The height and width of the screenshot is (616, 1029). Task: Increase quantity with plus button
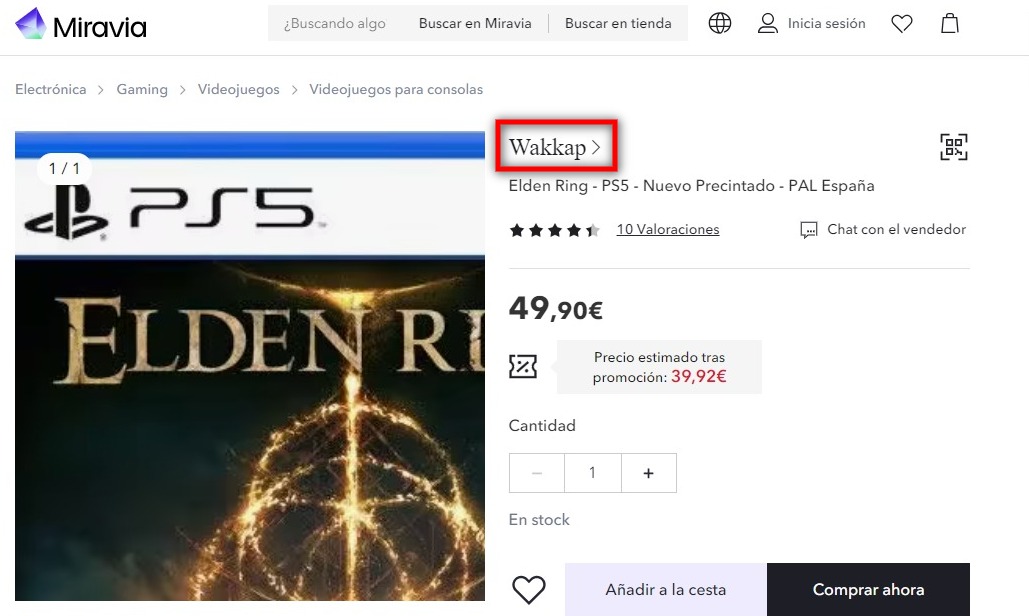point(648,473)
